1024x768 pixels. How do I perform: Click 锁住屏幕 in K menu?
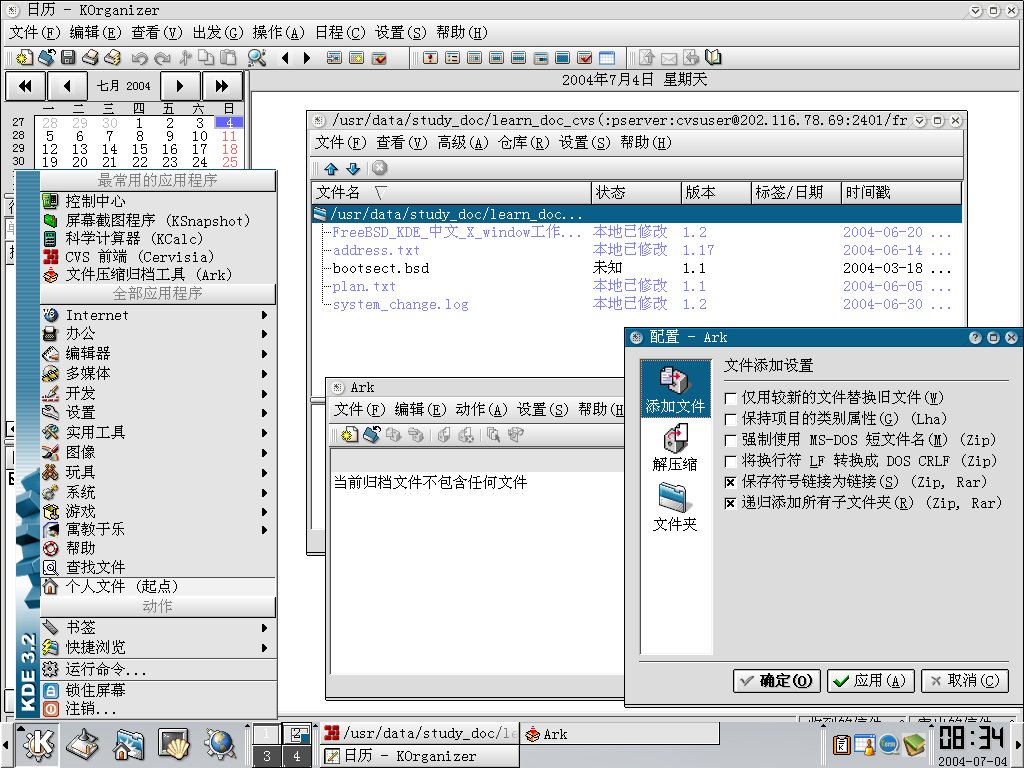click(159, 690)
